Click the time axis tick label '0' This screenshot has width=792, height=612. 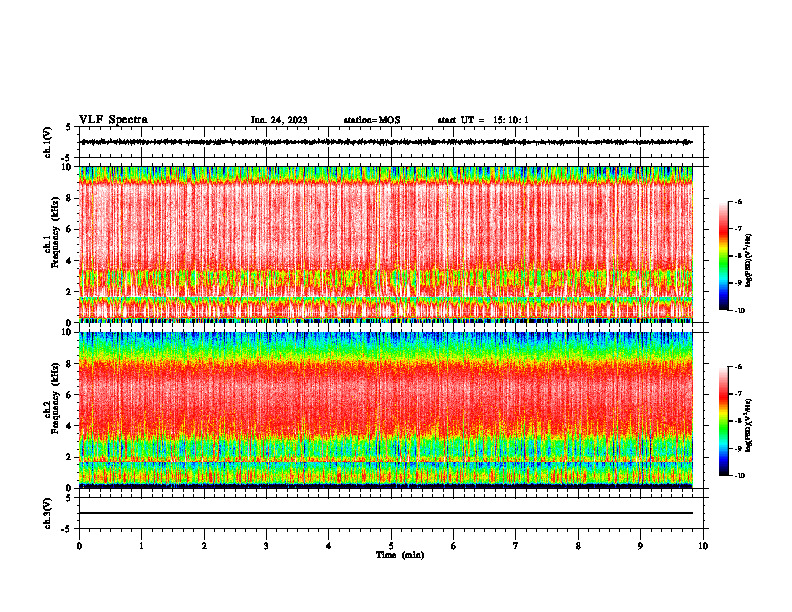coord(79,546)
